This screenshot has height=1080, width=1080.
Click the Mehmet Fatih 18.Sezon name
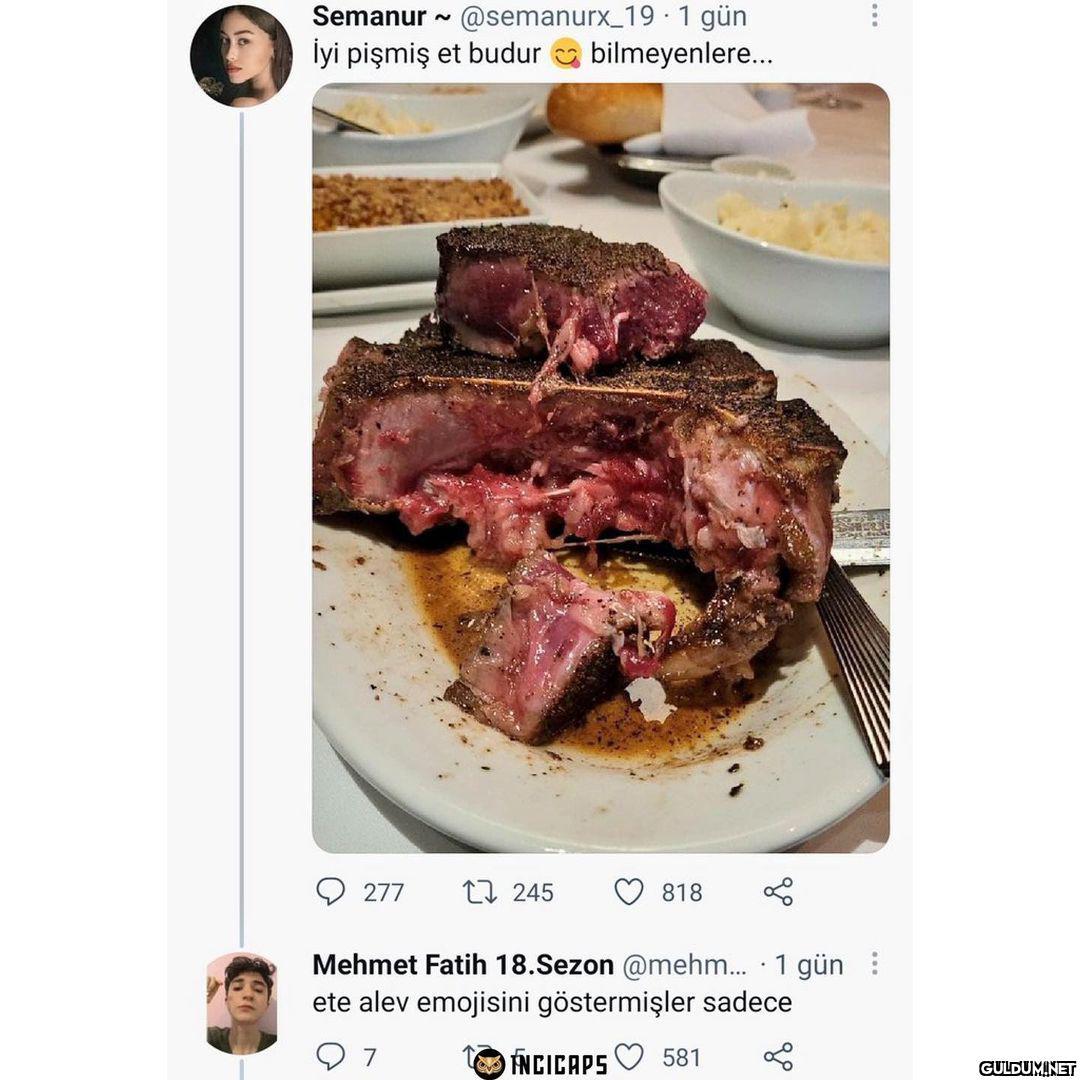point(463,965)
